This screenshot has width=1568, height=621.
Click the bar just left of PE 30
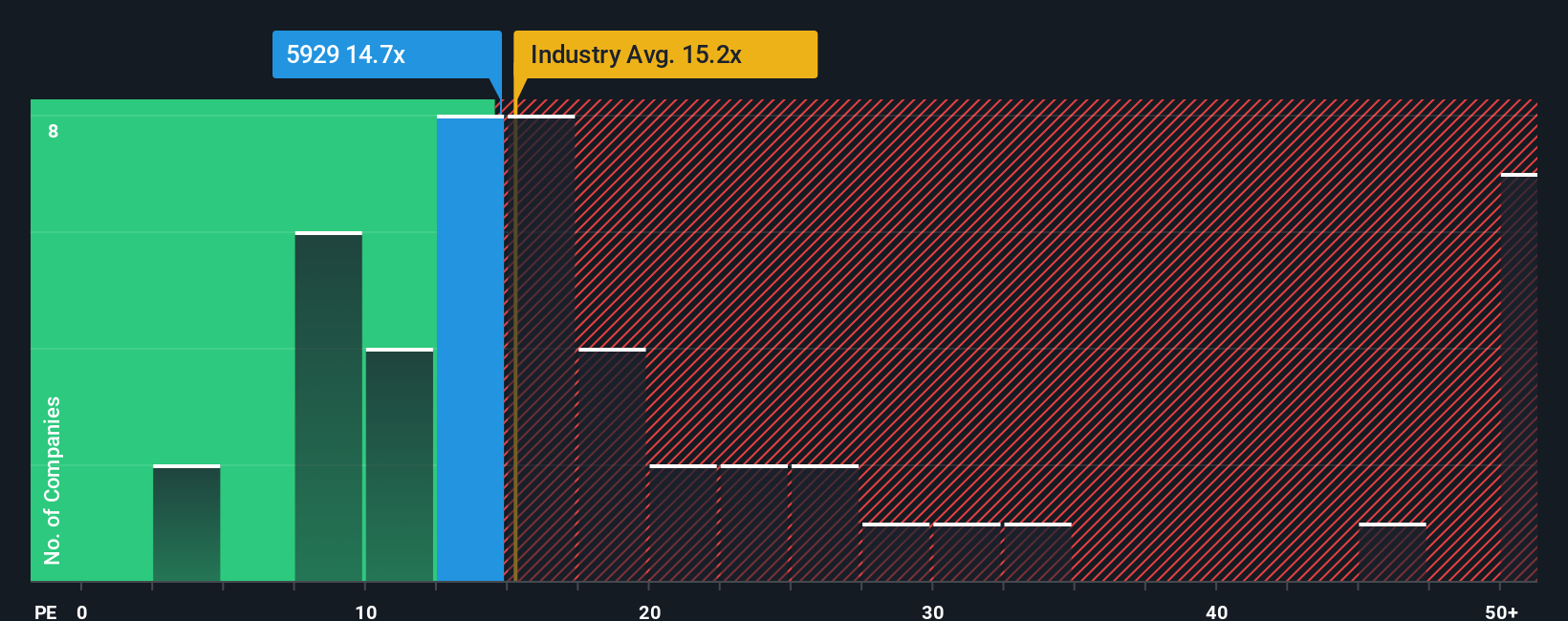896,552
